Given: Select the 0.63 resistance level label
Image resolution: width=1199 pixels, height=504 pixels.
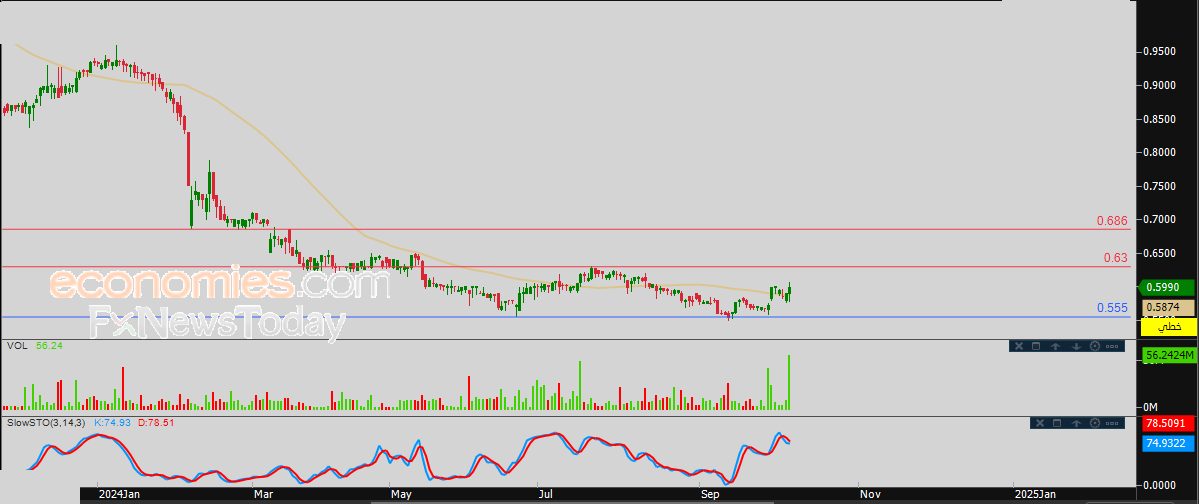Looking at the screenshot, I should click(x=1116, y=258).
